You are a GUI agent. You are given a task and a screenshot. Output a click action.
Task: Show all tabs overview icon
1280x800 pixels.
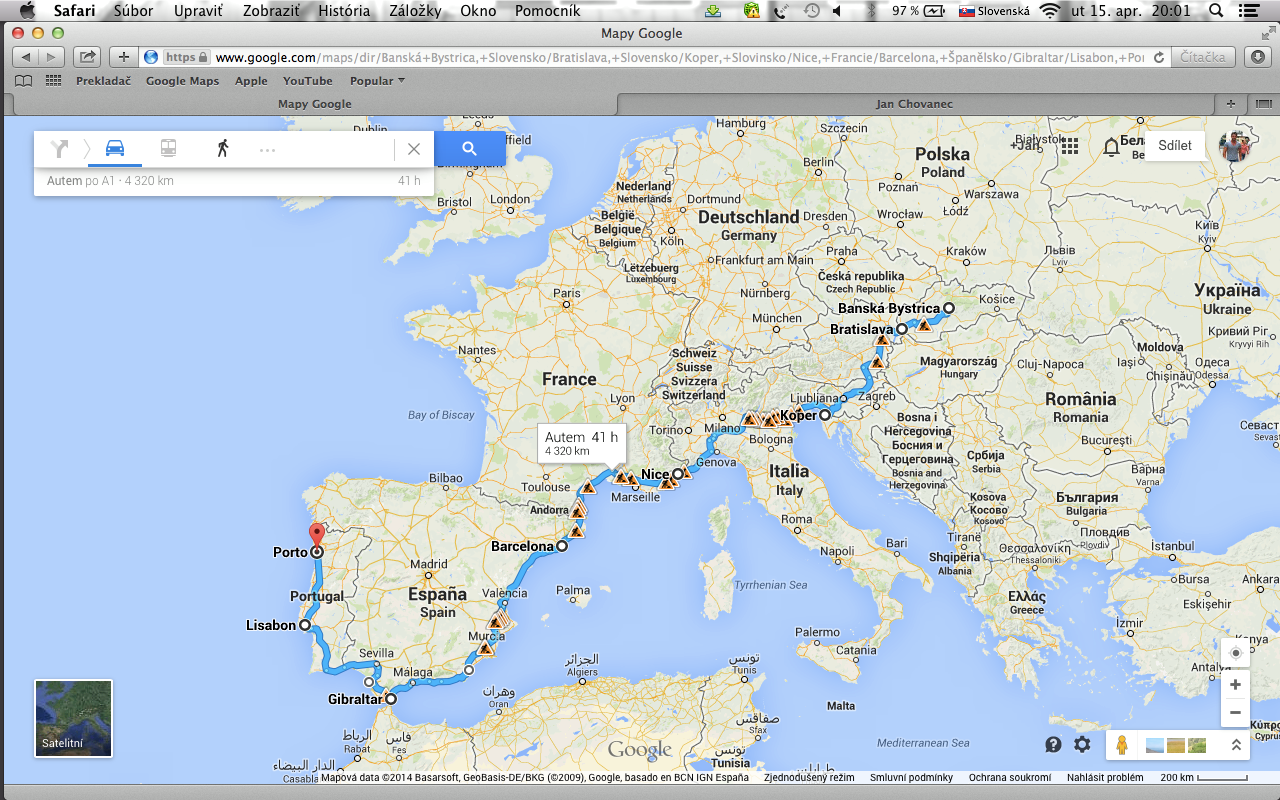click(x=1262, y=103)
